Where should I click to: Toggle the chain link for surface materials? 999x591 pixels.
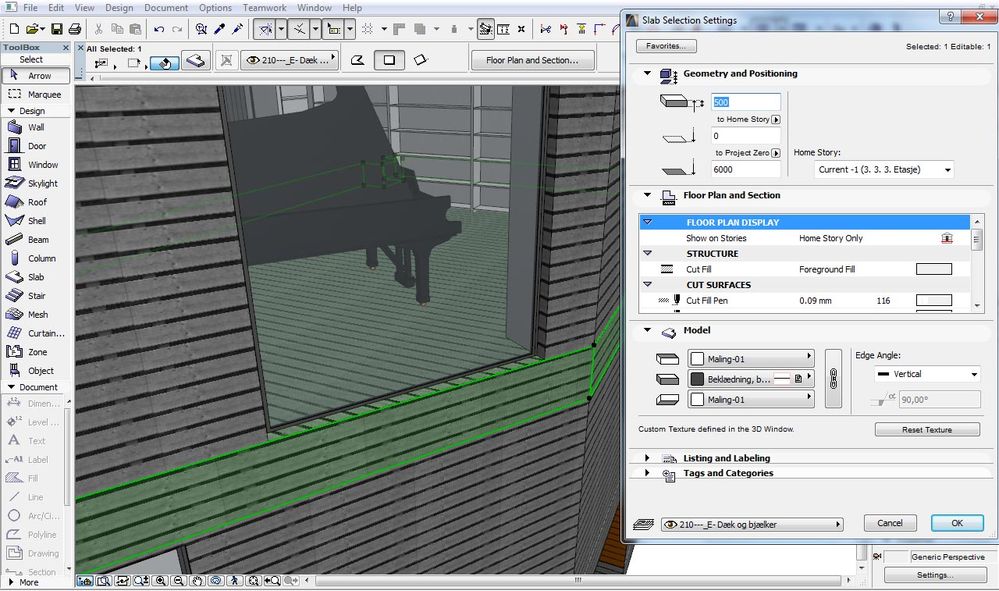pyautogui.click(x=833, y=379)
